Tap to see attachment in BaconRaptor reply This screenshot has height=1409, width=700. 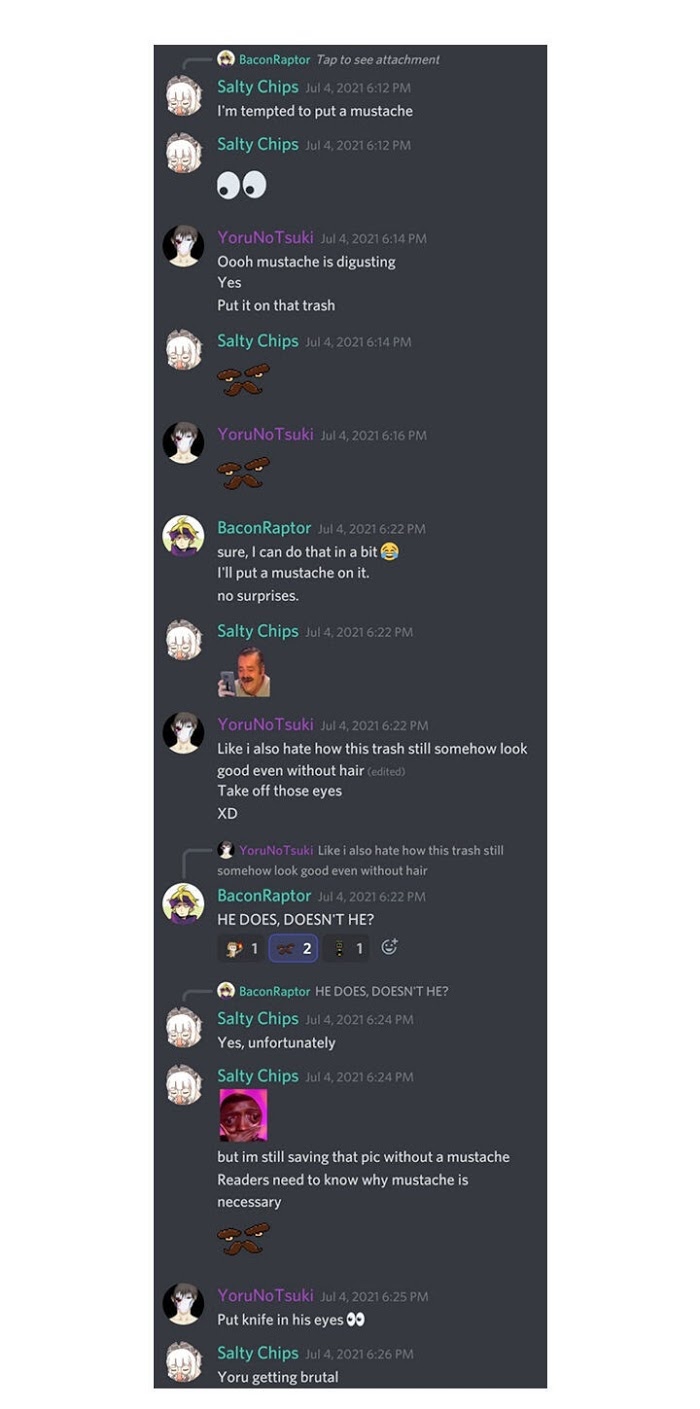[x=378, y=60]
